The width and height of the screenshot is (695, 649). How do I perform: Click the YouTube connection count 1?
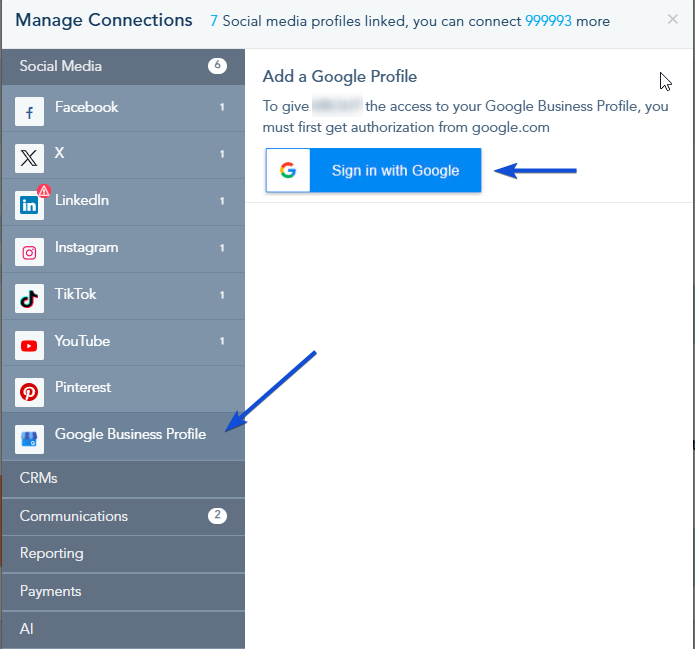(222, 341)
